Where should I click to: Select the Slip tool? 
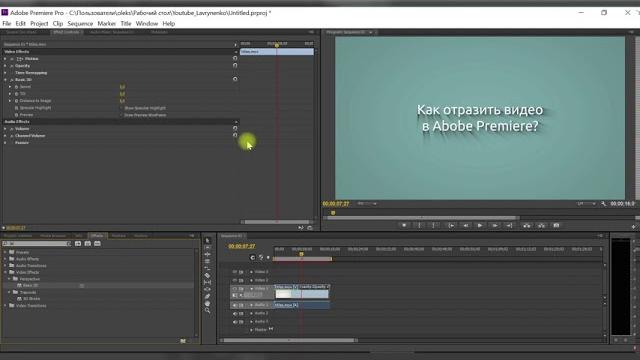(x=207, y=282)
